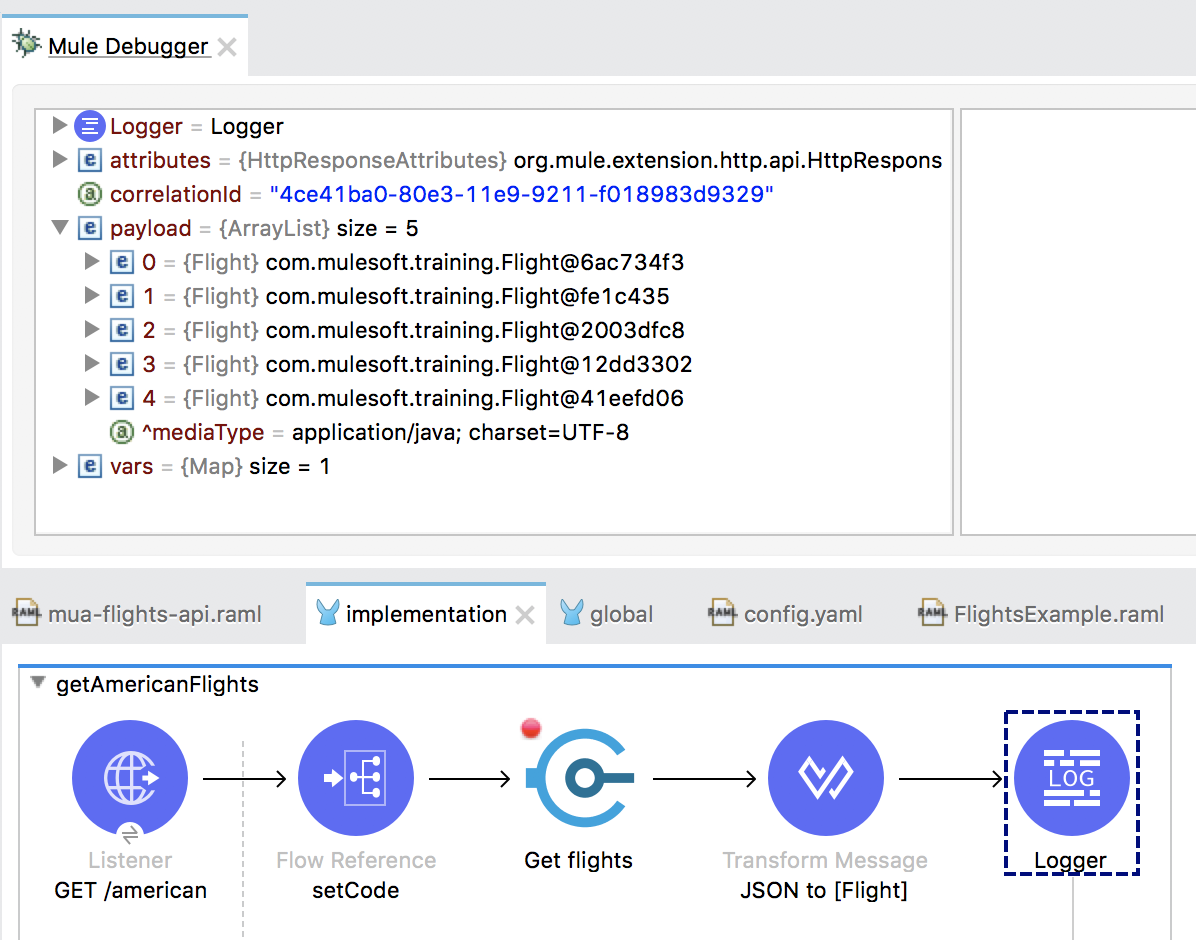Expand the vars Map node
Viewport: 1196px width, 940px height.
click(x=59, y=465)
